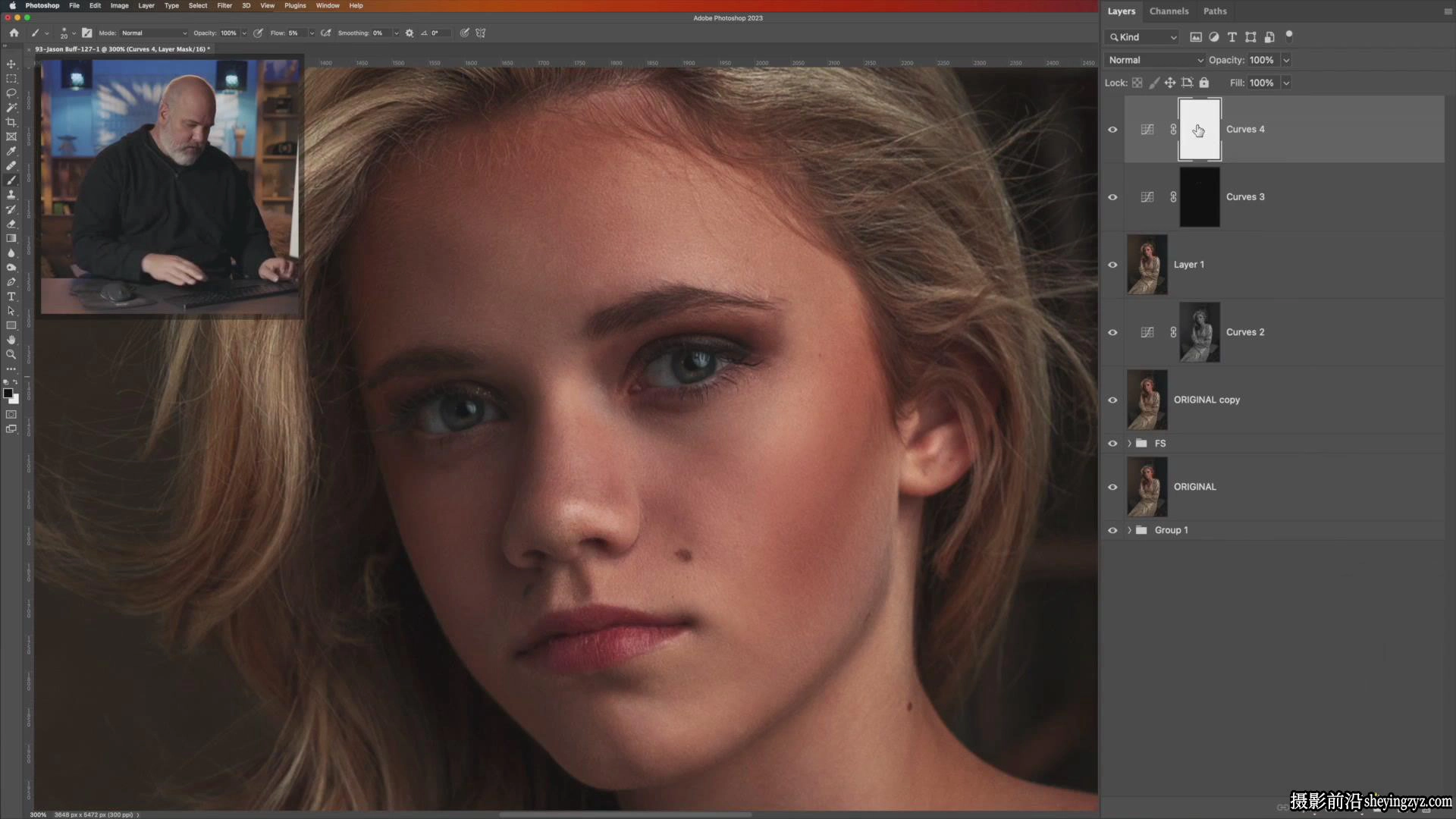Select the Curves 4 layer mask thumbnail
The image size is (1456, 819).
[1200, 130]
